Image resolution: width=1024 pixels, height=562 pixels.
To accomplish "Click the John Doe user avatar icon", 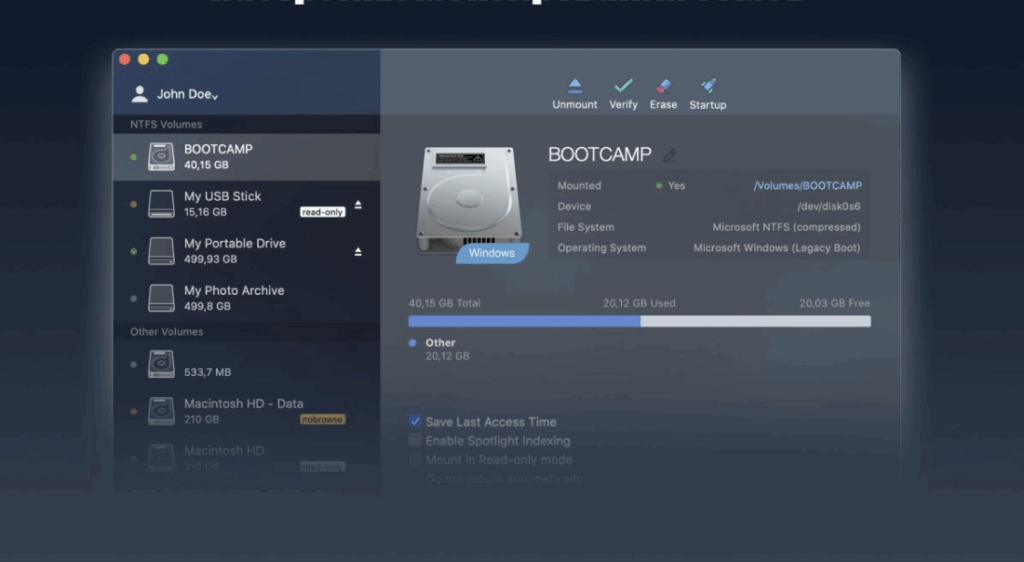I will (139, 94).
